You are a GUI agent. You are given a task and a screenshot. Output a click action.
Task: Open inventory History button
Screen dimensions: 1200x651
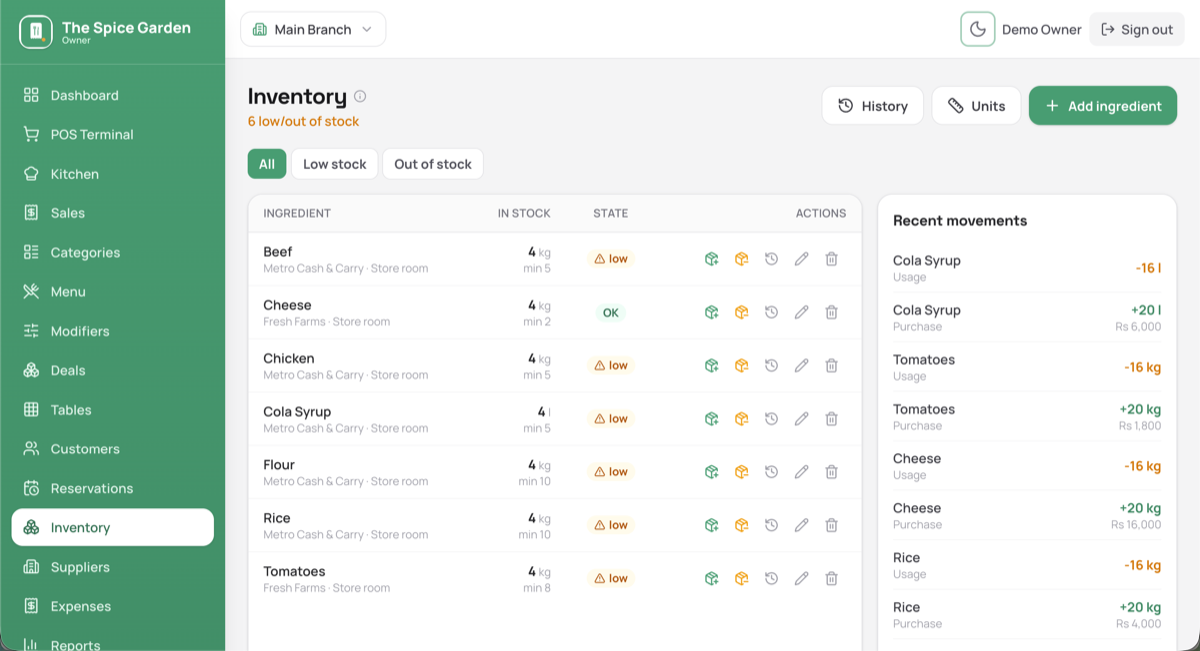pos(872,106)
